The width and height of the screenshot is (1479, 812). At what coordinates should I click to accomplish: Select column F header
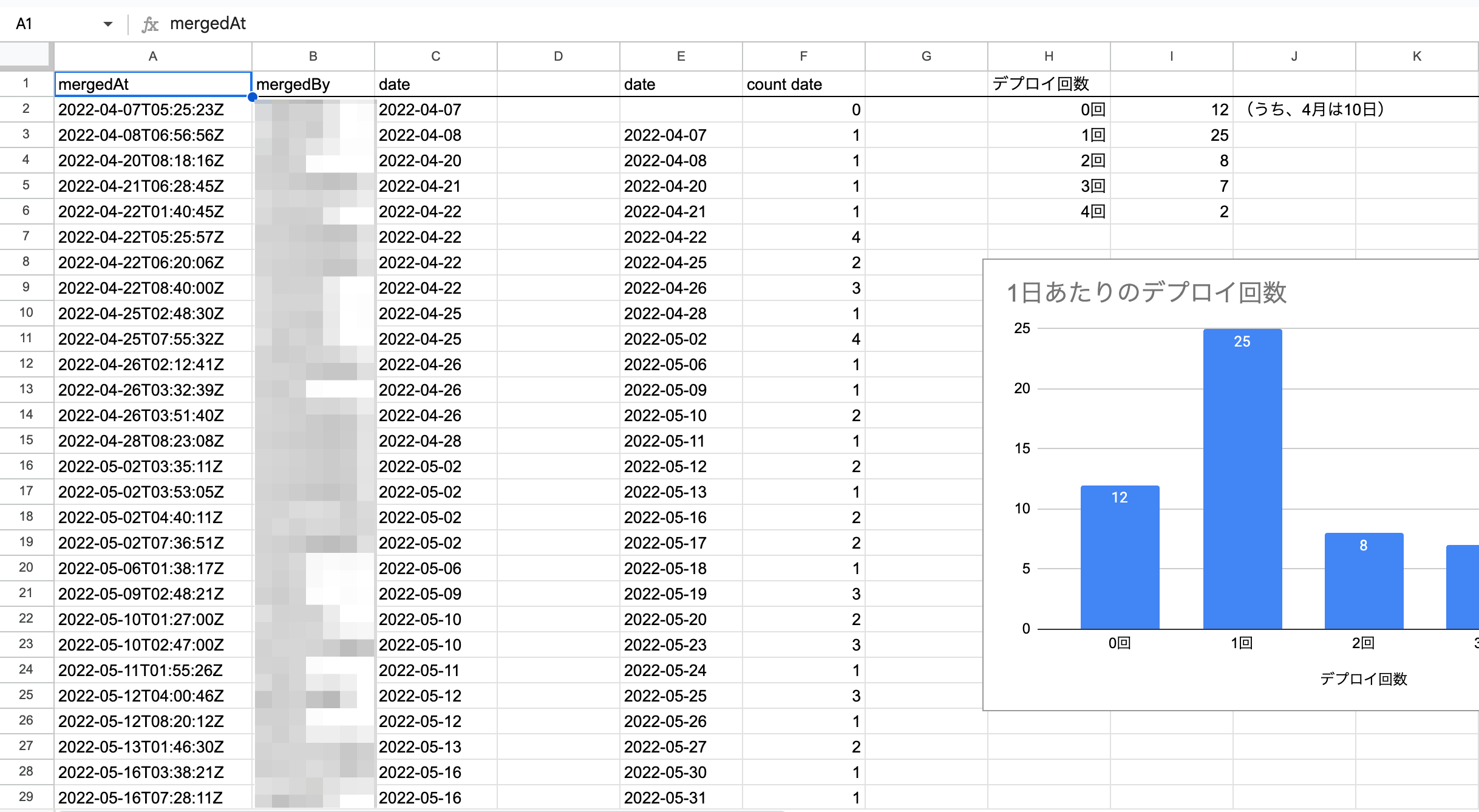click(803, 56)
